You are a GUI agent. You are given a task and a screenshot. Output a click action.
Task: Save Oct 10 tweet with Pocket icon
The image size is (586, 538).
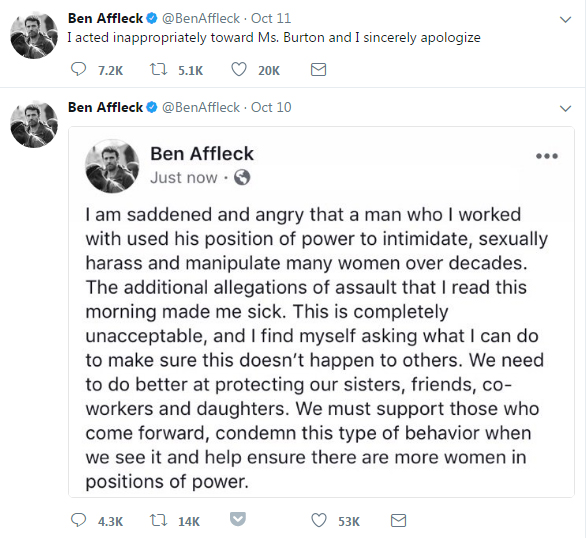(238, 519)
